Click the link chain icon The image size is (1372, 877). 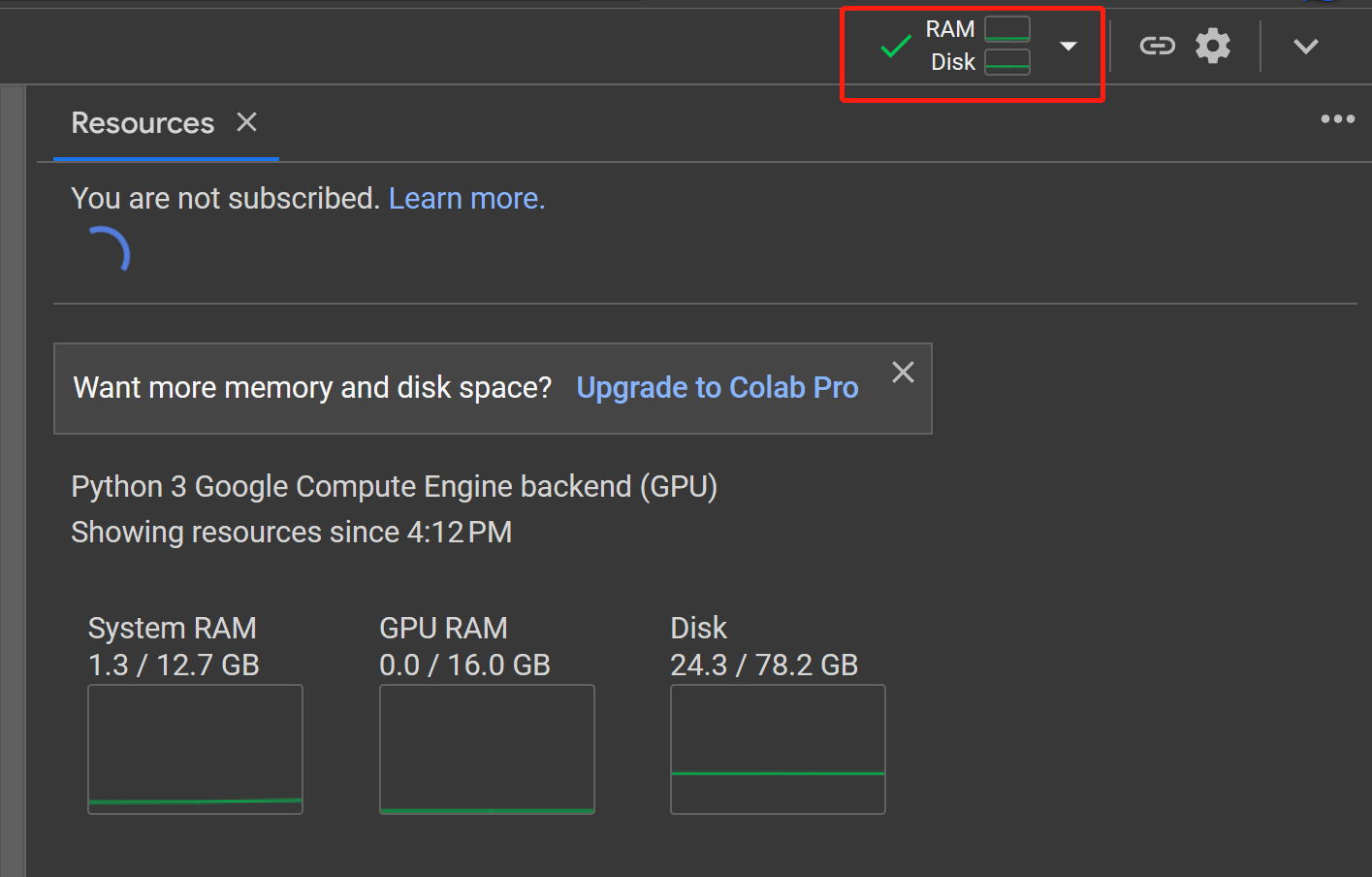point(1157,46)
